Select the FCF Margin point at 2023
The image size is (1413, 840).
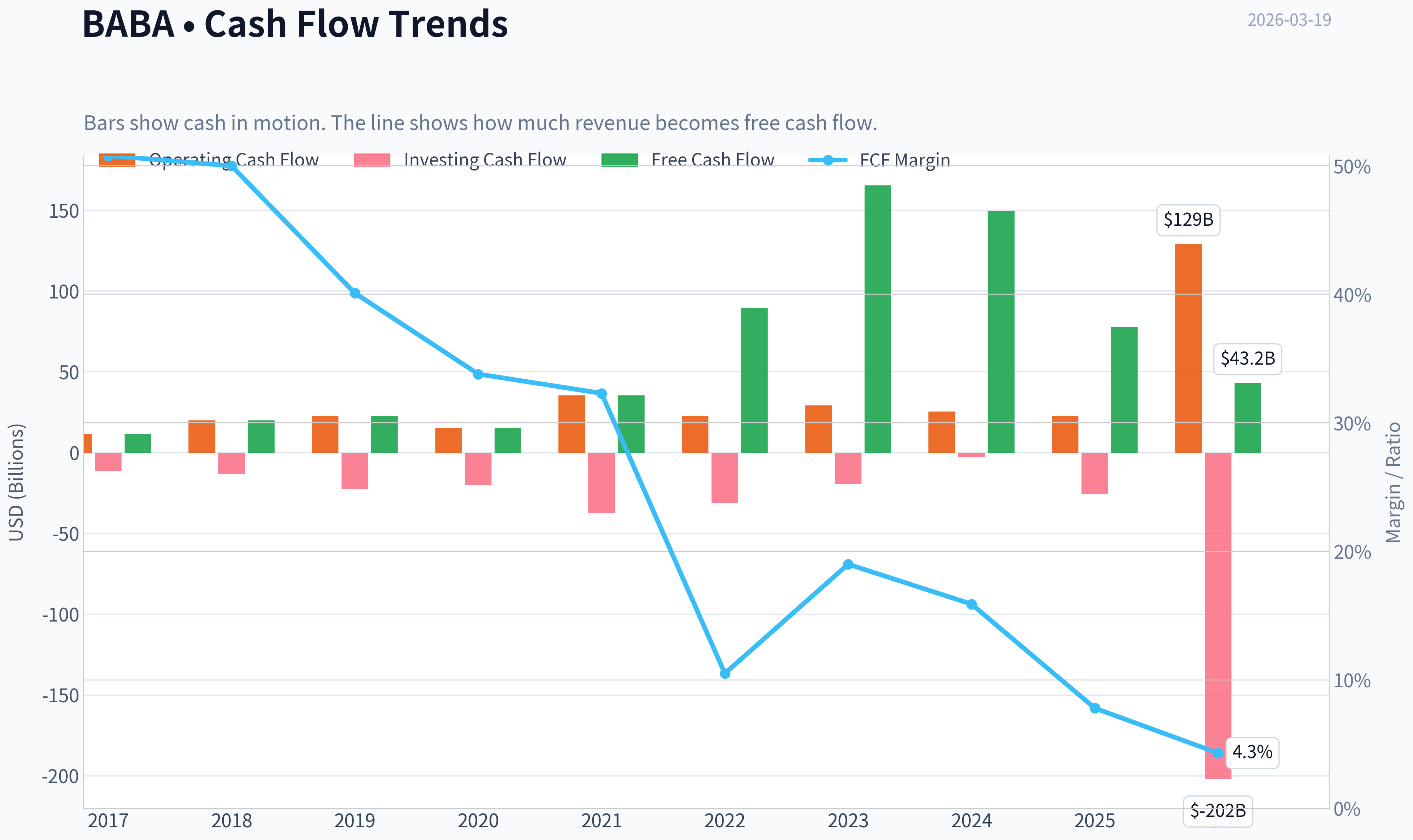848,564
